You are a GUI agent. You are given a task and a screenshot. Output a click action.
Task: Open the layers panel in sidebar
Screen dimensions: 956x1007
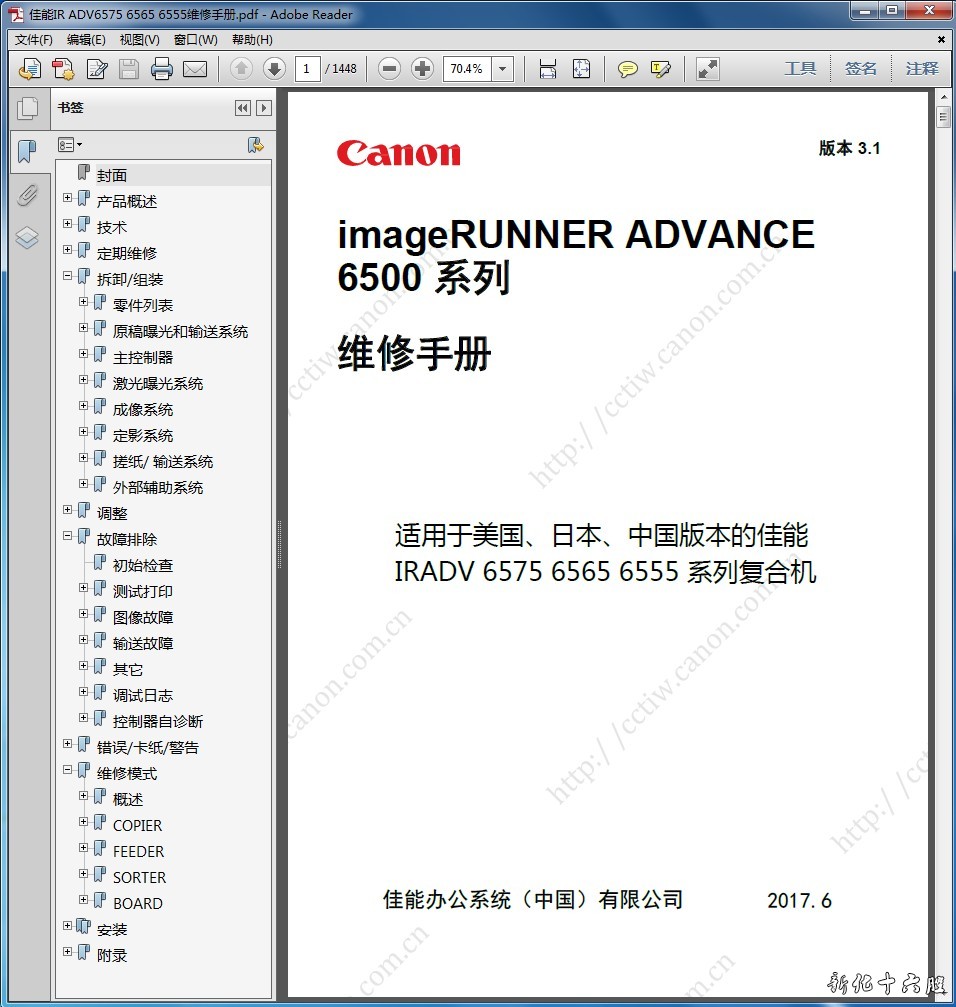(27, 238)
